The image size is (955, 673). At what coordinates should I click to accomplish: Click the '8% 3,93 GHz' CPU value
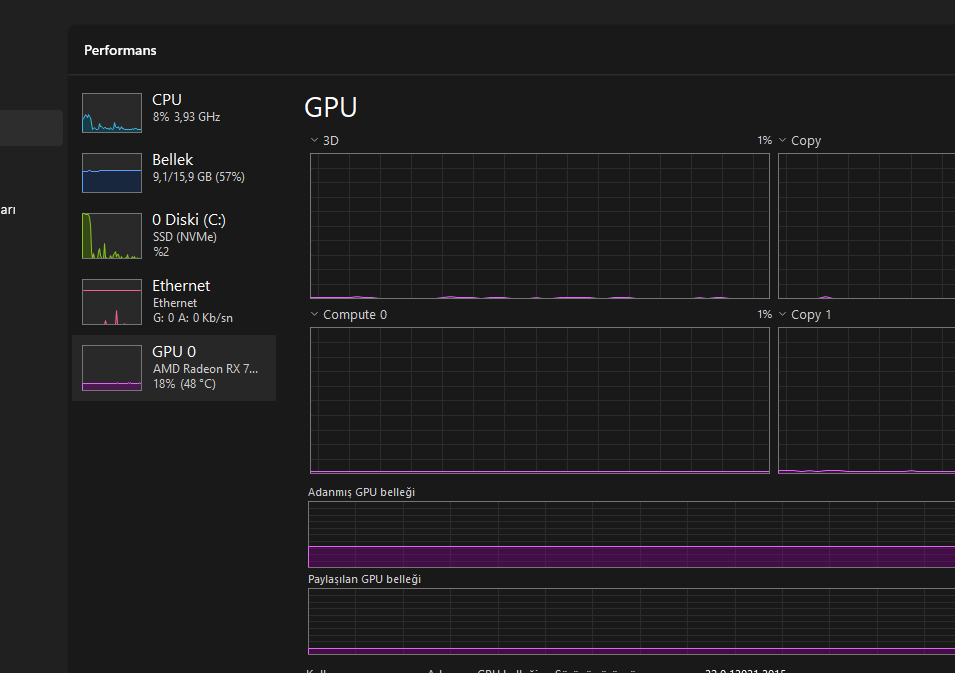pyautogui.click(x=186, y=117)
